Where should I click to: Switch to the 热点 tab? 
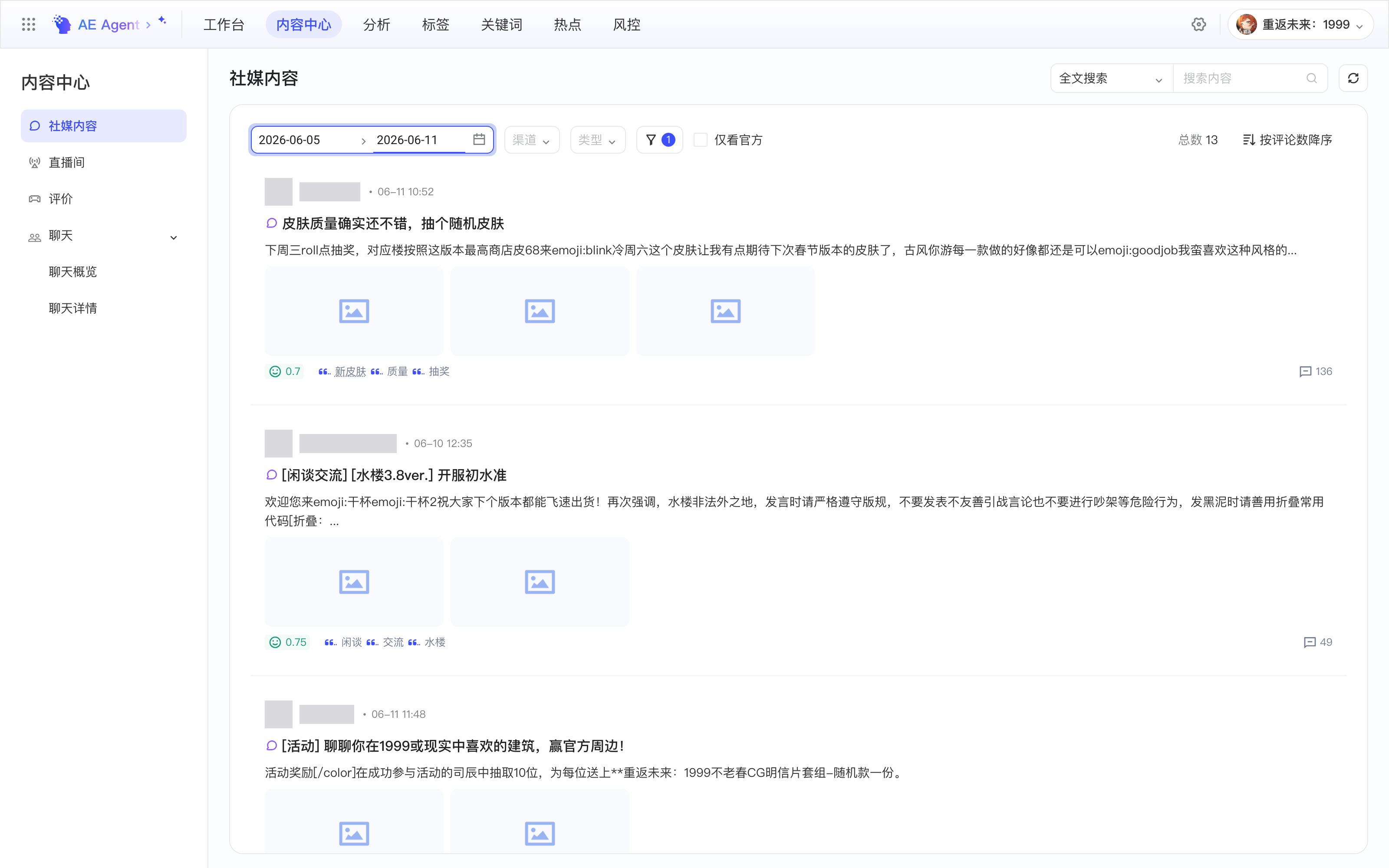coord(567,24)
